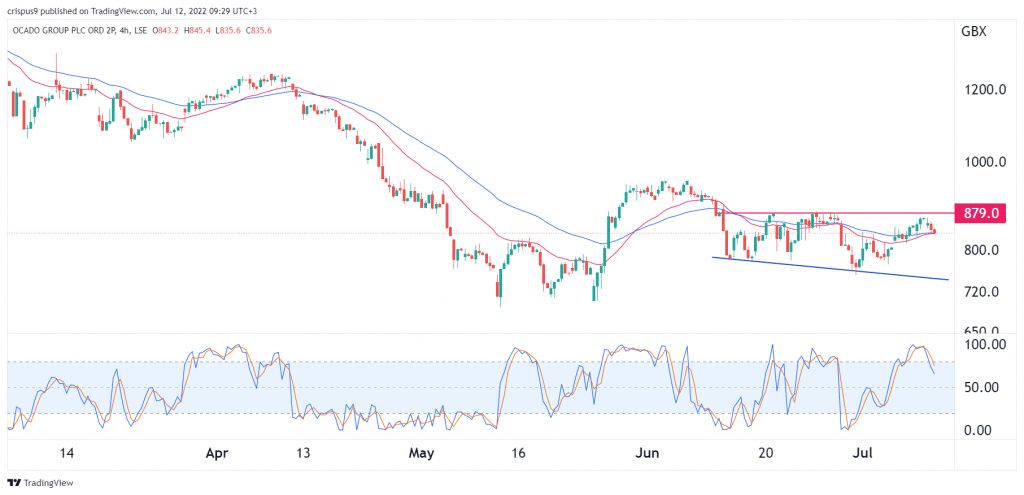1024x495 pixels.
Task: Click the 1200.0 price axis value
Action: 985,90
